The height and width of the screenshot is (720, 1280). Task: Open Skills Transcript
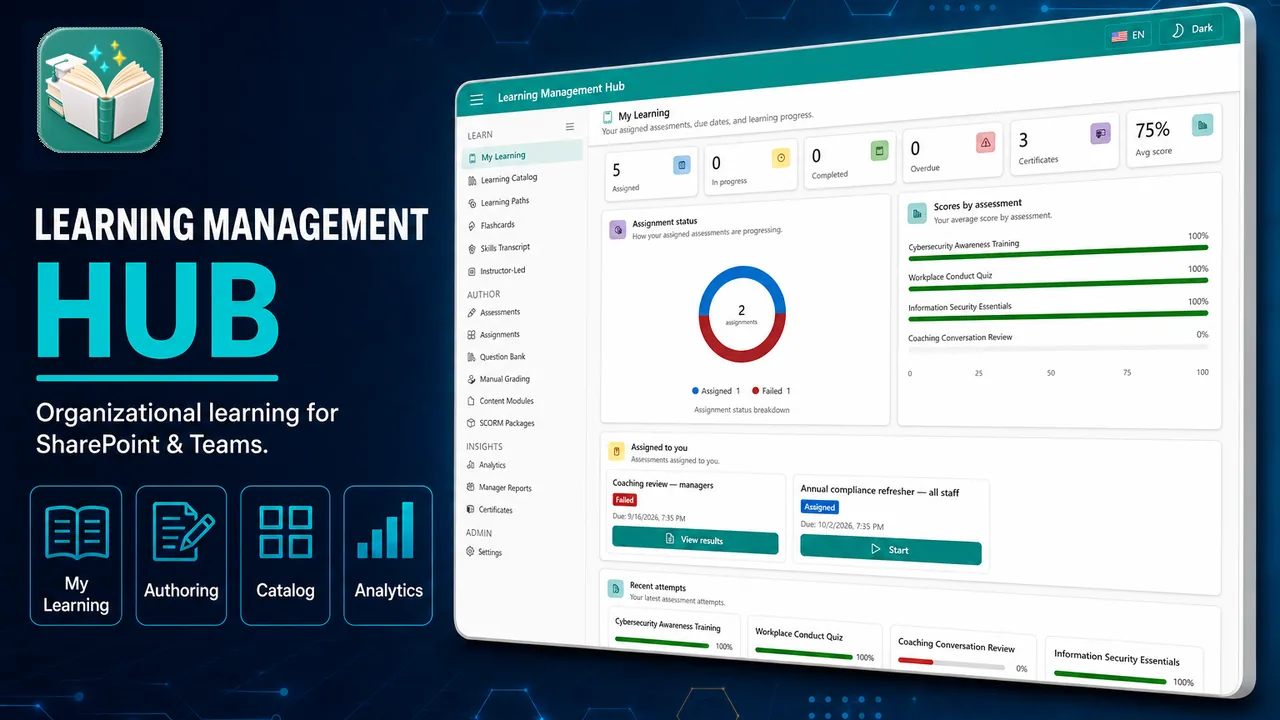tap(498, 248)
